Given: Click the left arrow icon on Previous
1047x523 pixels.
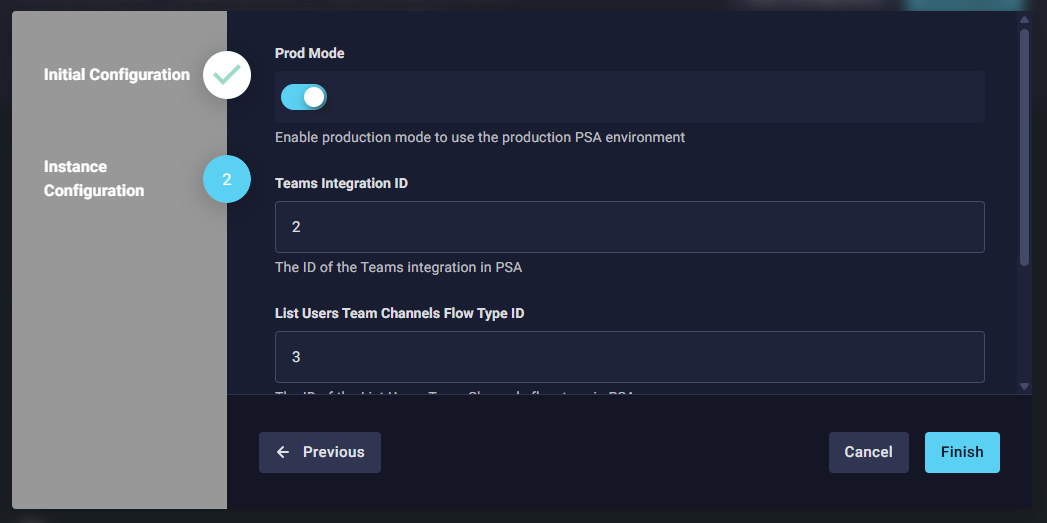Looking at the screenshot, I should click(x=283, y=452).
